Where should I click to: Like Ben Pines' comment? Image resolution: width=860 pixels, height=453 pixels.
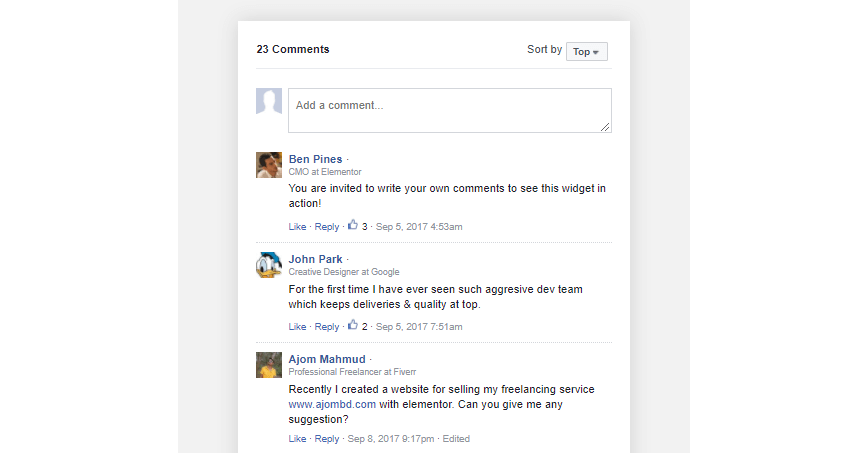[297, 226]
